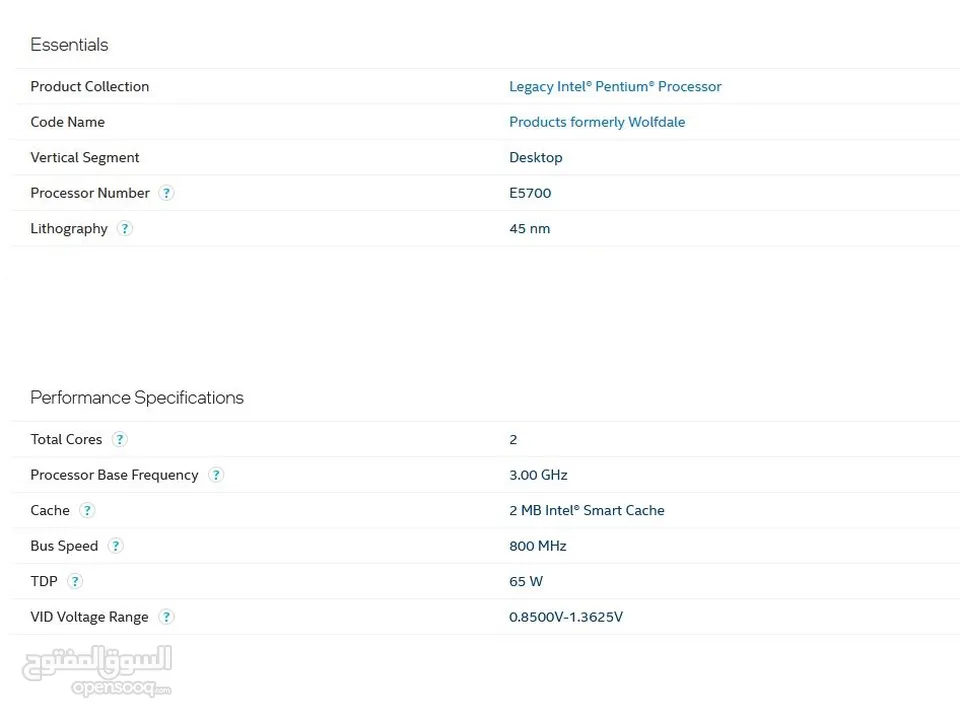Click the 800 MHz bus speed value
The height and width of the screenshot is (720, 960).
pyautogui.click(x=537, y=546)
